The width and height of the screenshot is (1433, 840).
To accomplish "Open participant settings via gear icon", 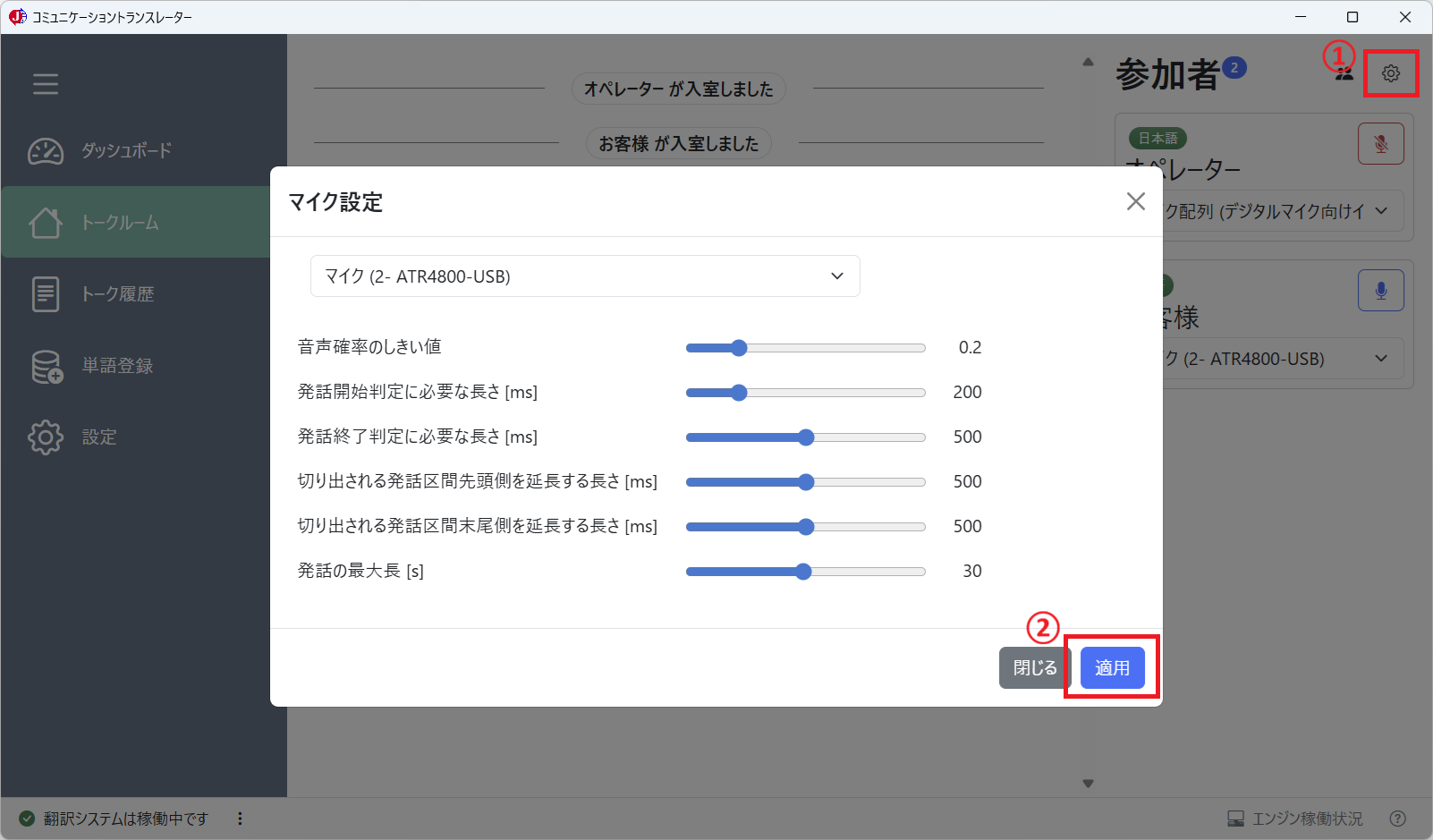I will (1391, 73).
